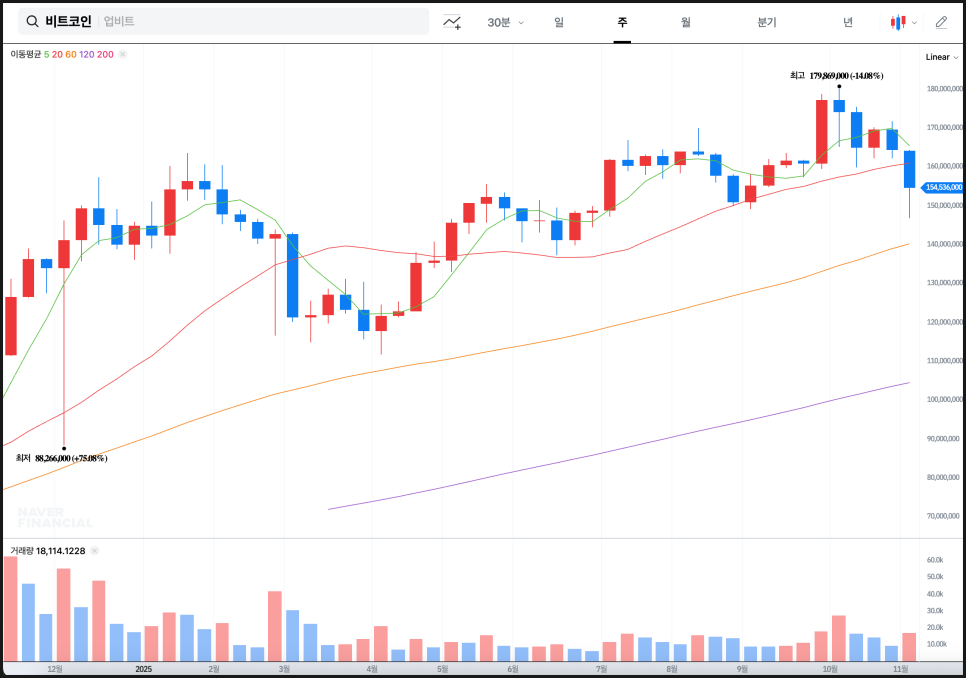966x678 pixels.
Task: Expand the 30분 minute interval dropdown
Action: [x=505, y=22]
